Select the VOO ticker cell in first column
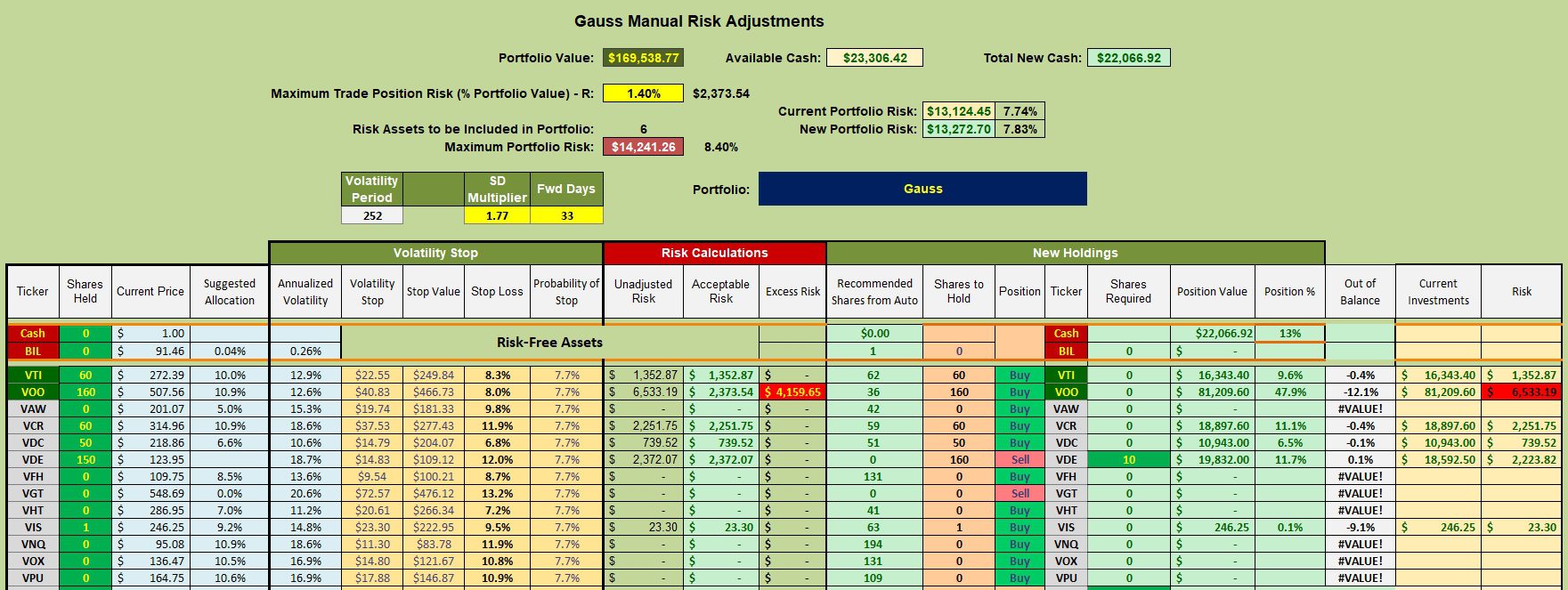The height and width of the screenshot is (590, 1568). point(33,392)
